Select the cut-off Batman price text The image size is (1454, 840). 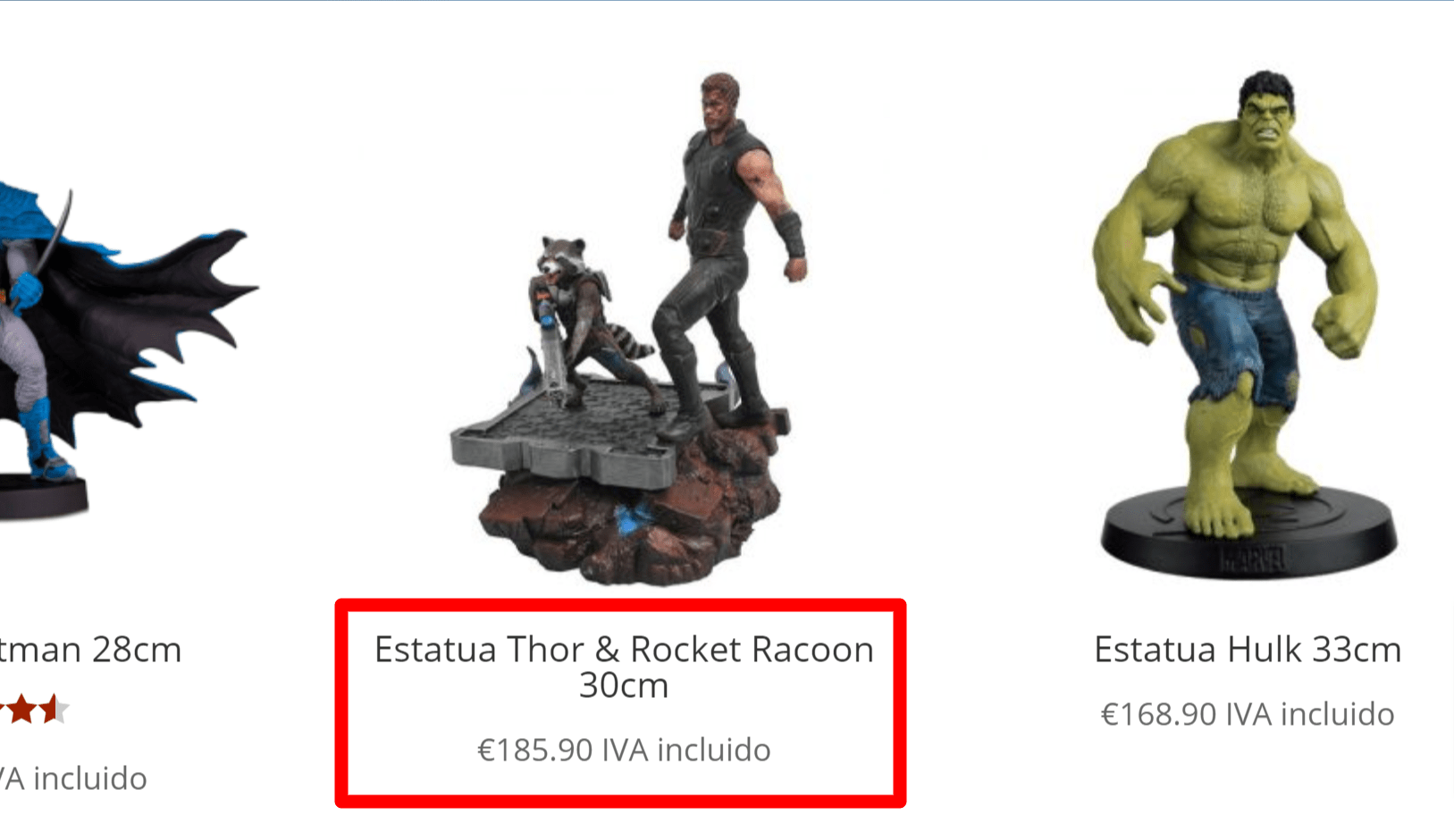point(73,778)
